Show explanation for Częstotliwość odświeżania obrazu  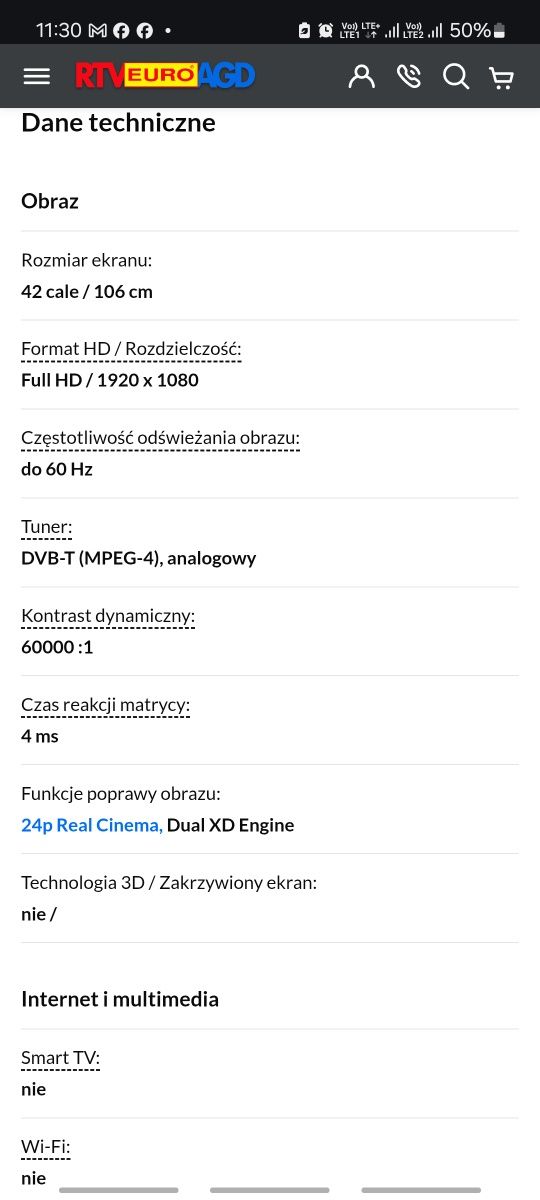(160, 438)
